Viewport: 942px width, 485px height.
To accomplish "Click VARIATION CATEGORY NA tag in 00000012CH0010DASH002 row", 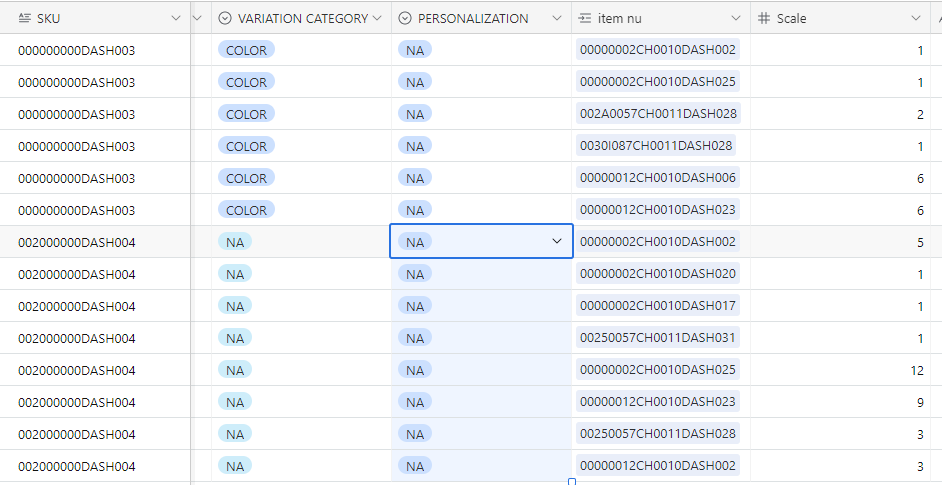I will [x=235, y=465].
